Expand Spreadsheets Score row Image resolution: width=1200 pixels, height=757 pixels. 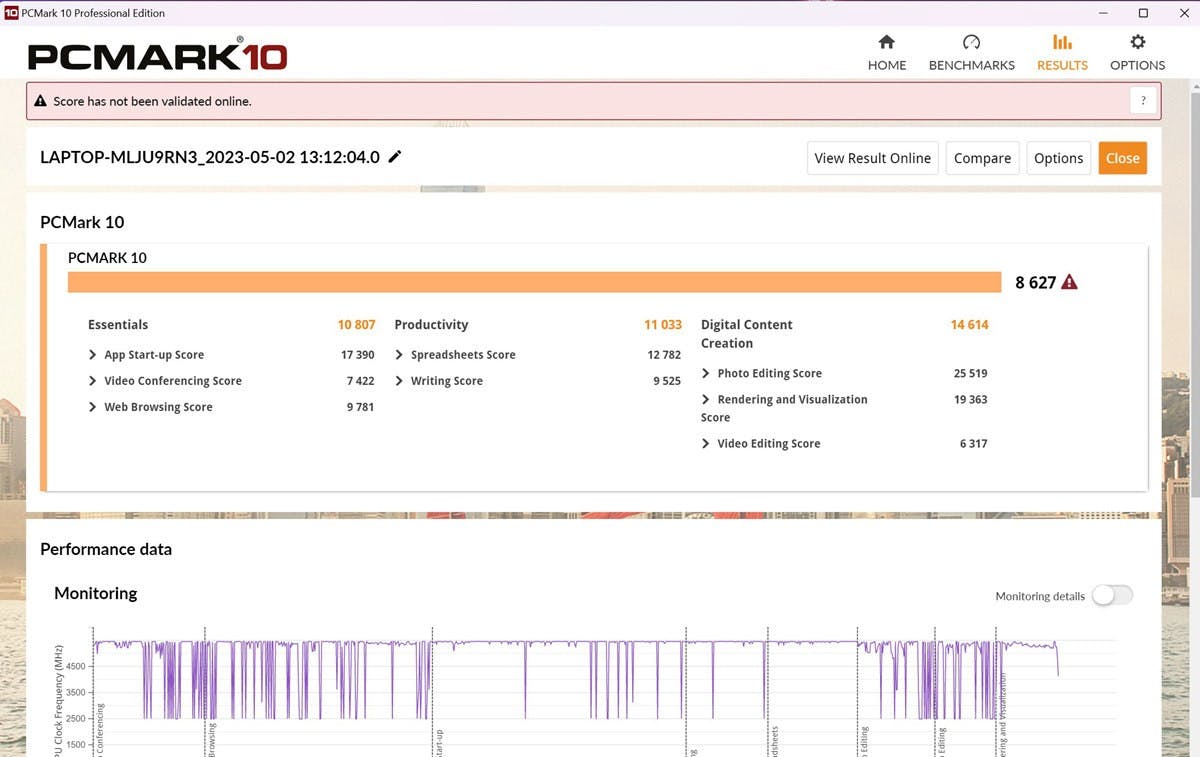click(399, 355)
